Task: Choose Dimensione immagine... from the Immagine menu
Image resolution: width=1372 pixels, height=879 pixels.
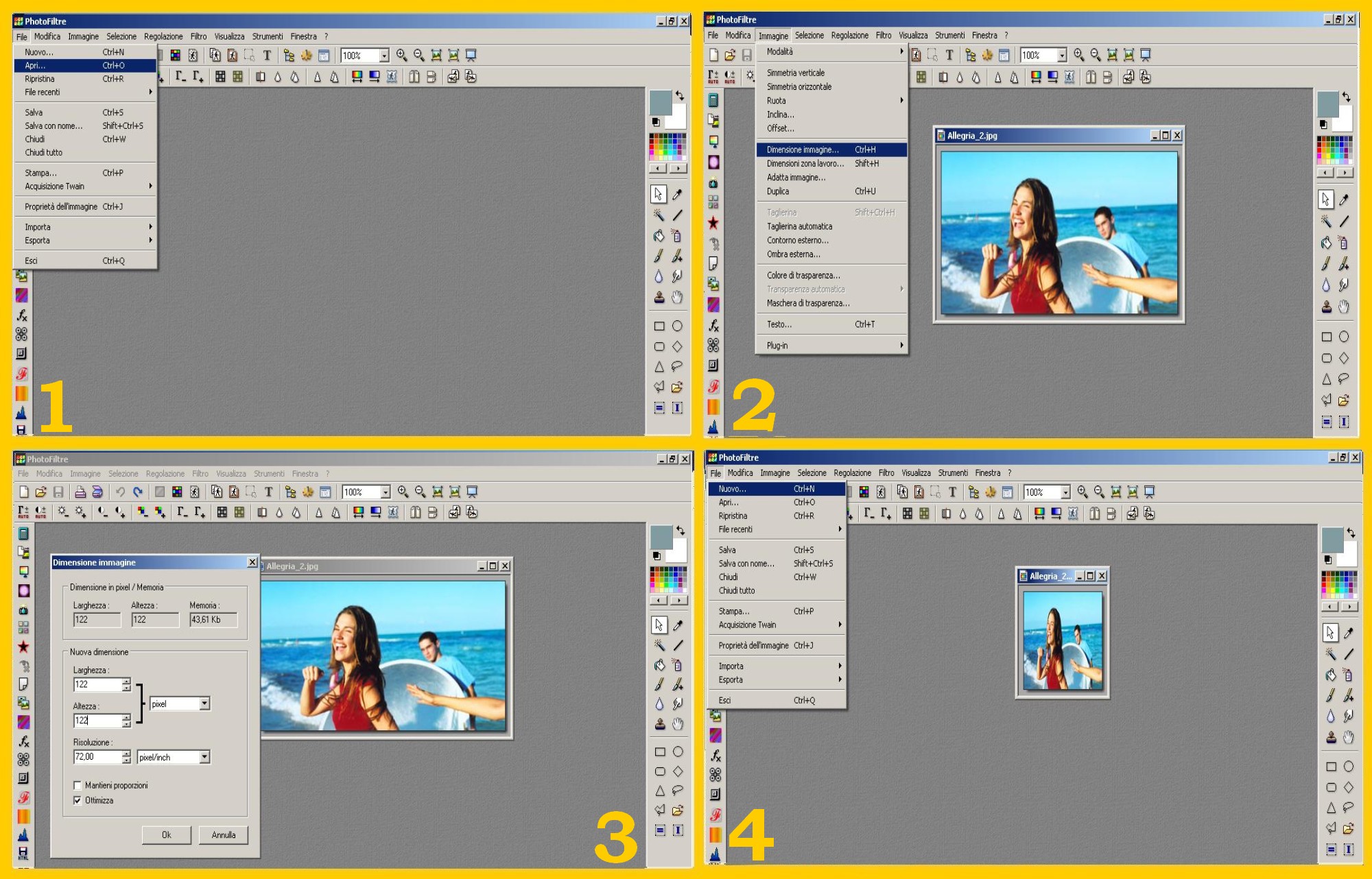Action: pos(803,149)
